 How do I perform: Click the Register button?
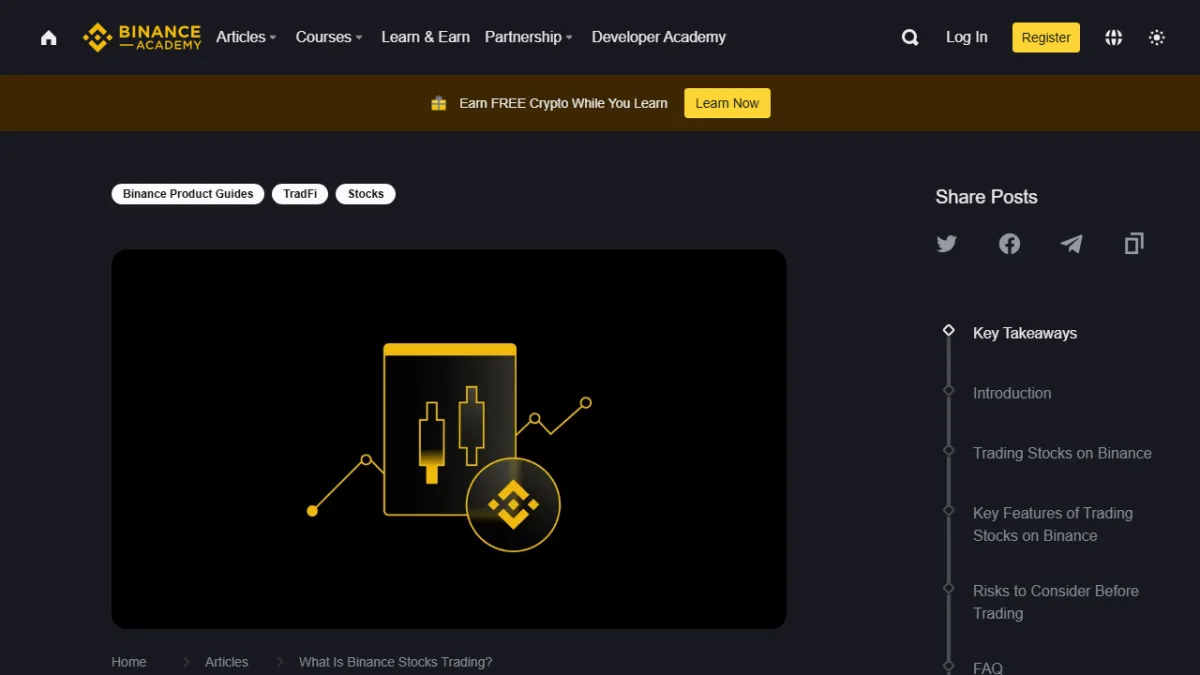click(x=1046, y=37)
